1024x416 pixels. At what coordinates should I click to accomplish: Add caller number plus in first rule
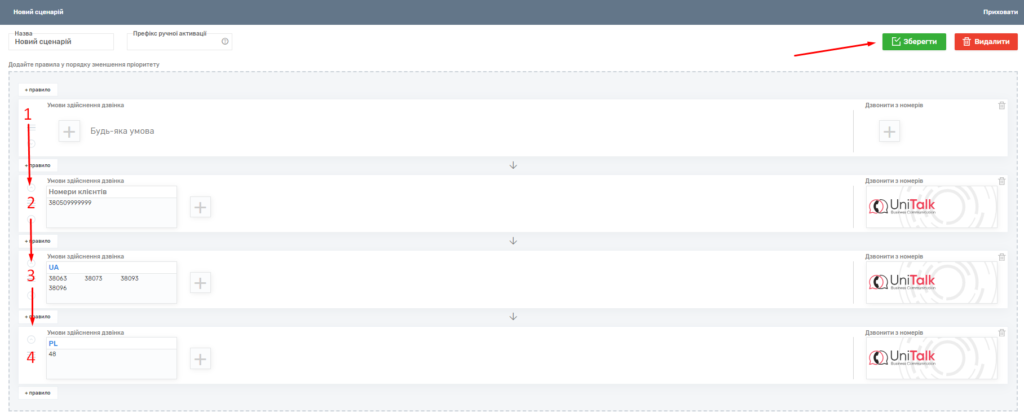pos(890,131)
